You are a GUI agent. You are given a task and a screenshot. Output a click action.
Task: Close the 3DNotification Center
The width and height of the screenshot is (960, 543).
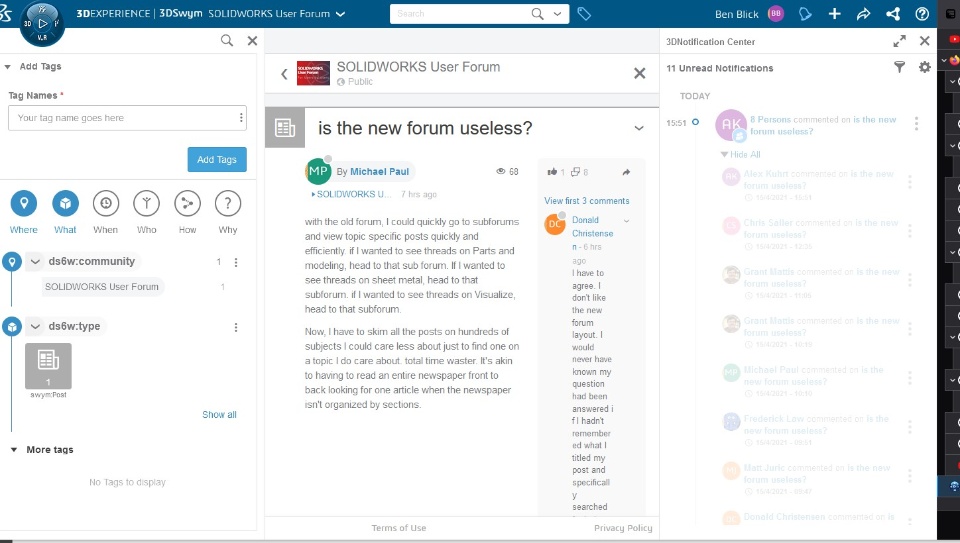point(924,41)
